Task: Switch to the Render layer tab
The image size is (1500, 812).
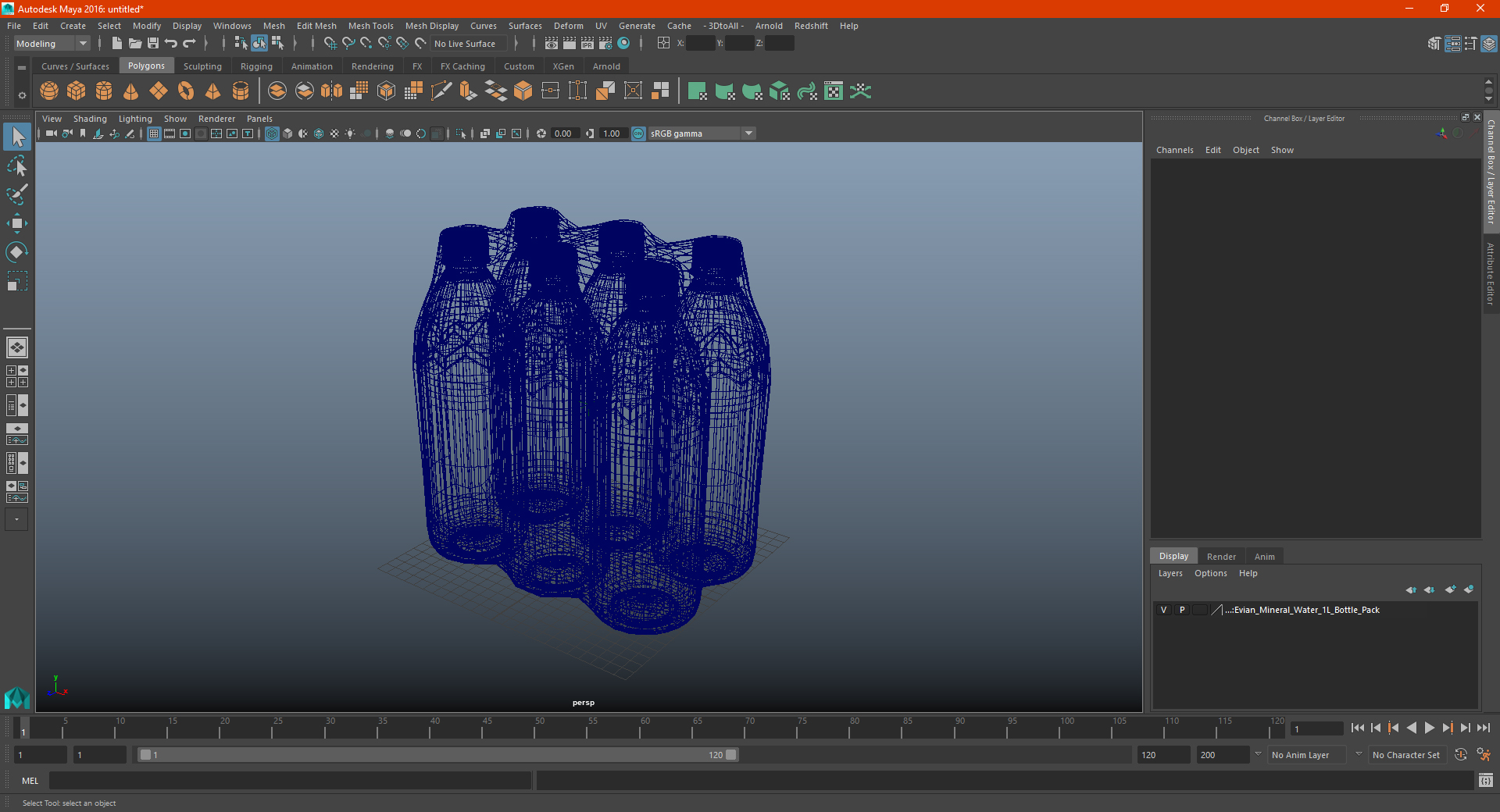Action: (1221, 557)
